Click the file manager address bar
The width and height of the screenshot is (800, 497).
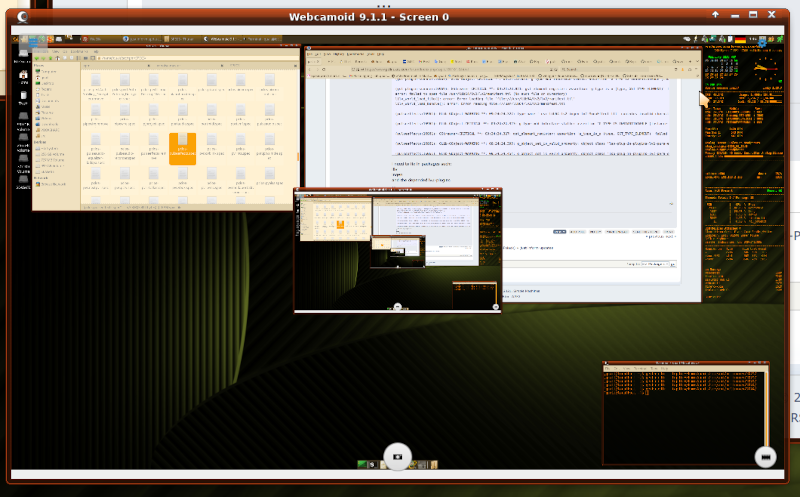coord(120,58)
